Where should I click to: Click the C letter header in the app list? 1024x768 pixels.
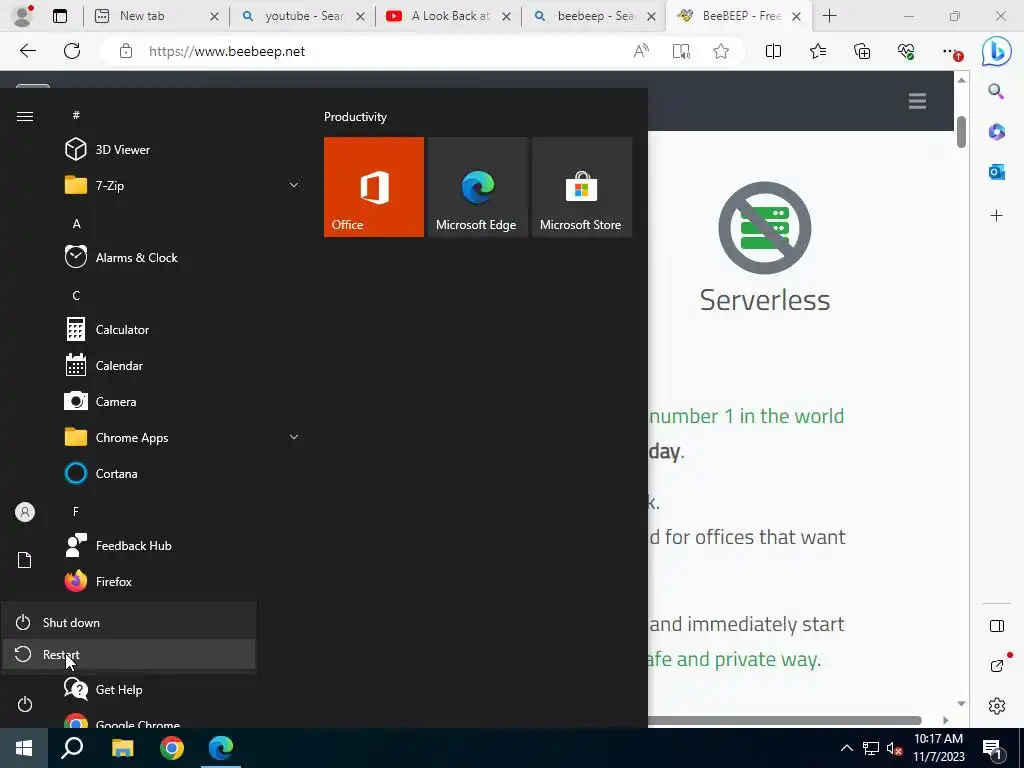click(76, 295)
